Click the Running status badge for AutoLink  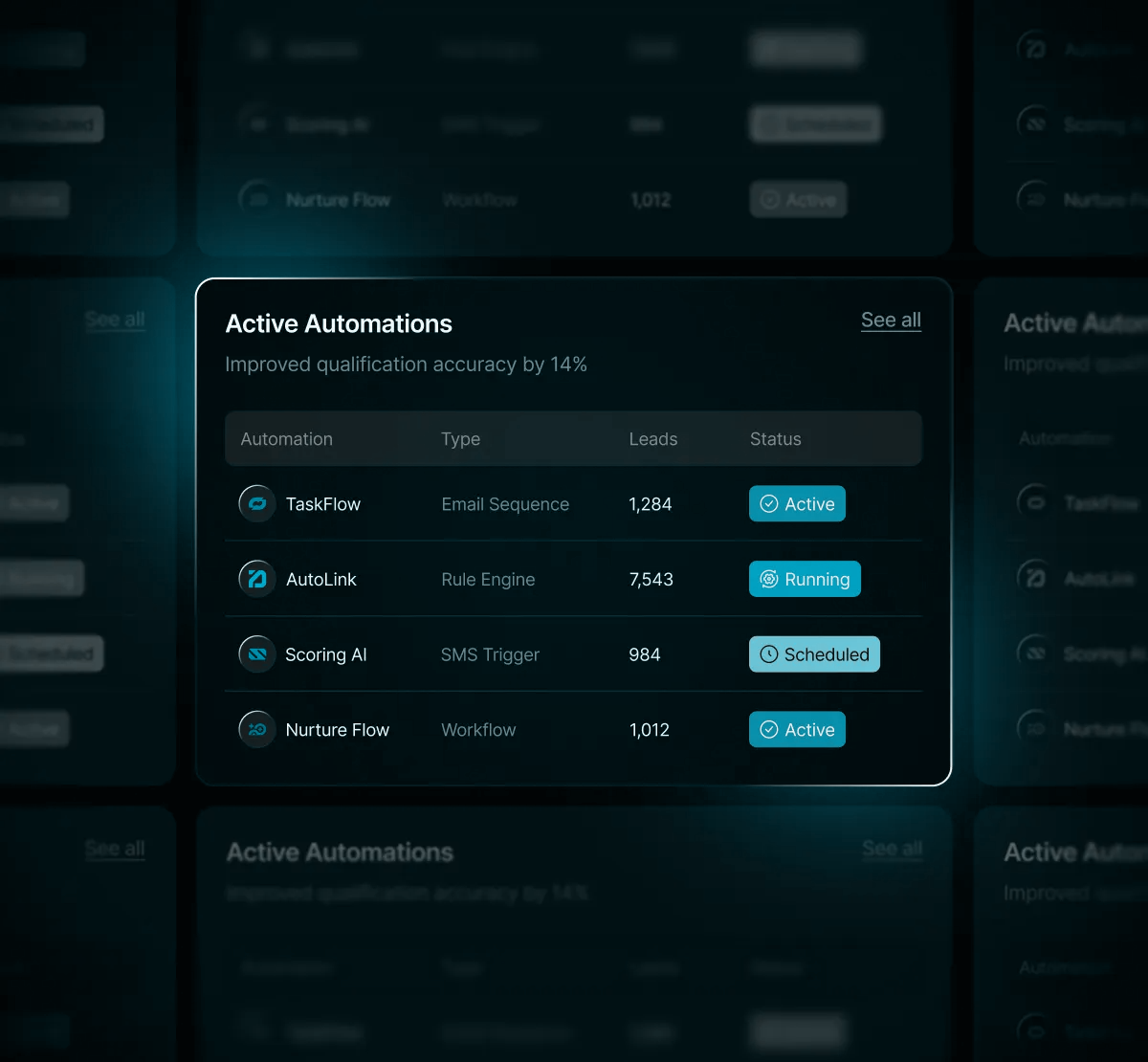(x=805, y=579)
